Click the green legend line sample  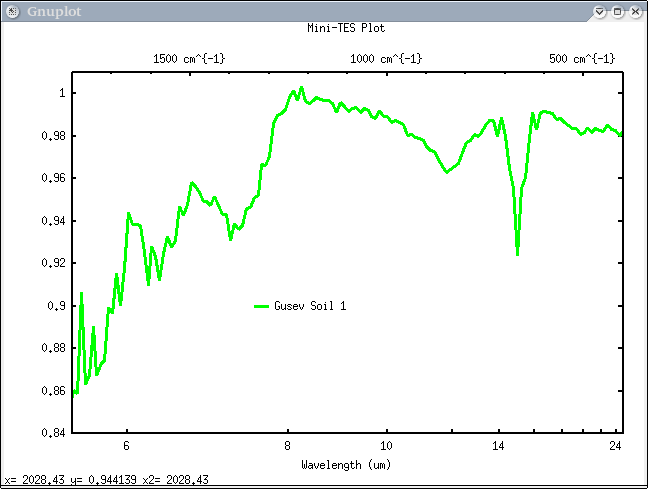(x=262, y=306)
